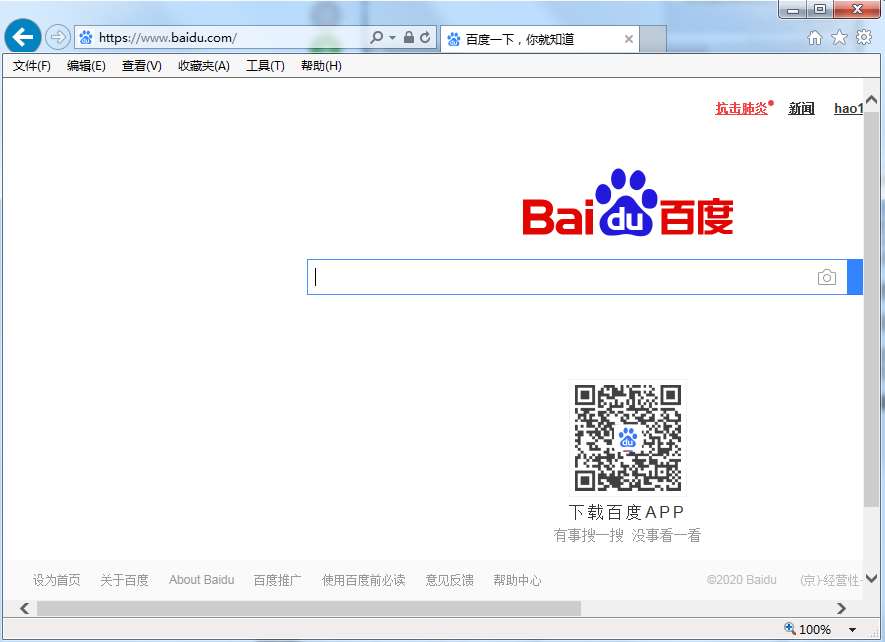Open Favorites with the star icon

(839, 38)
